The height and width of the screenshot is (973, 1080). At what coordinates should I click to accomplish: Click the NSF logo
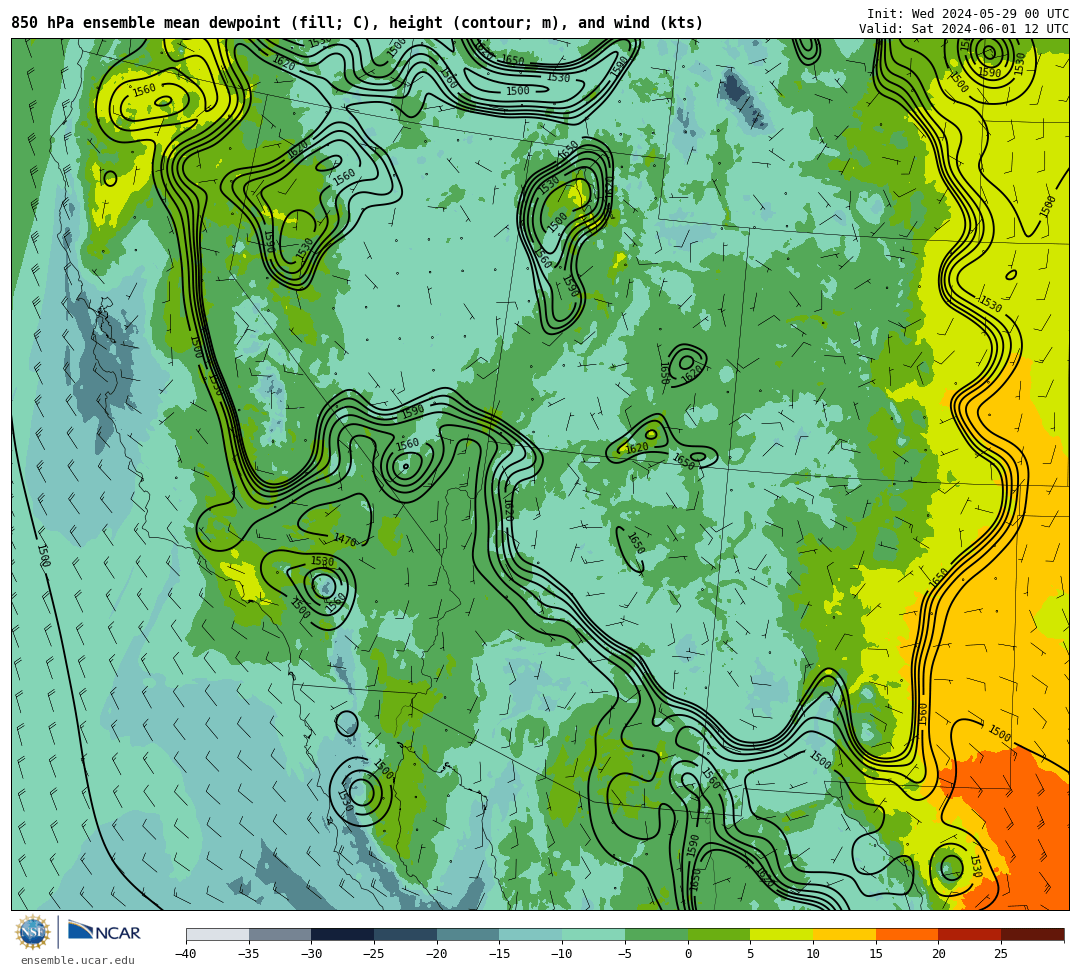[x=32, y=933]
